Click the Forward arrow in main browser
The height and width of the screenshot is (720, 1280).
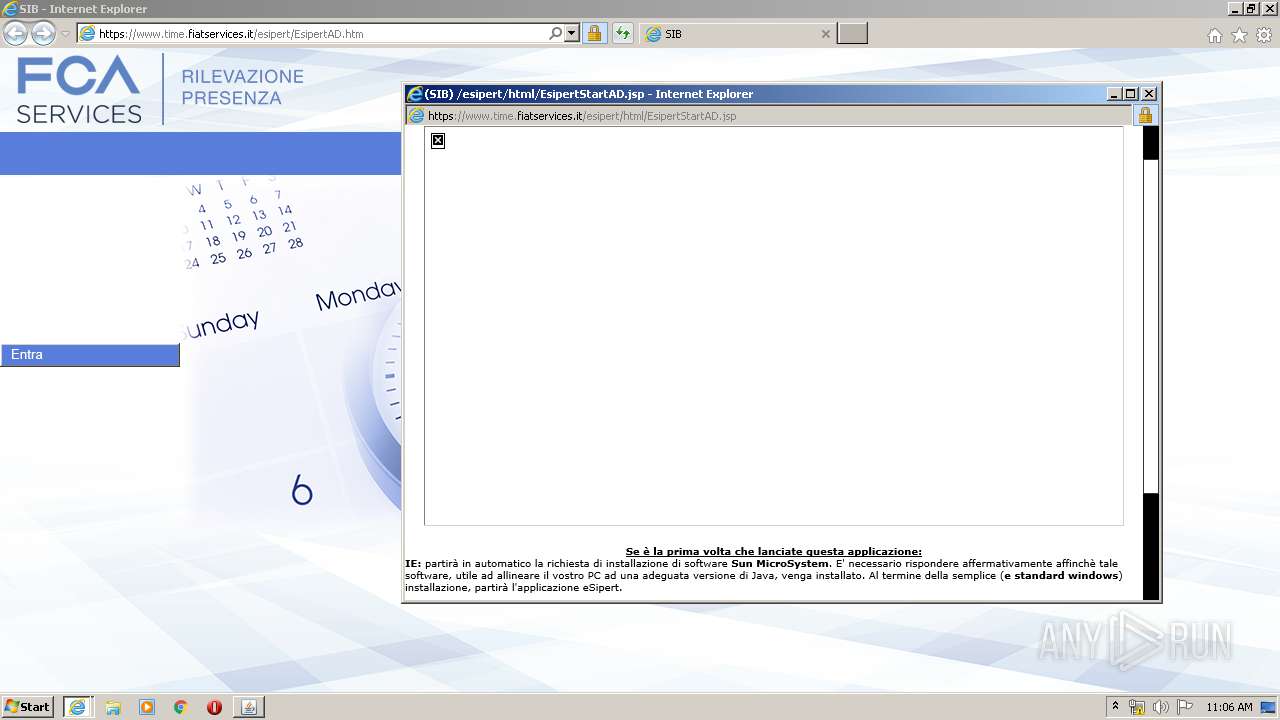43,34
